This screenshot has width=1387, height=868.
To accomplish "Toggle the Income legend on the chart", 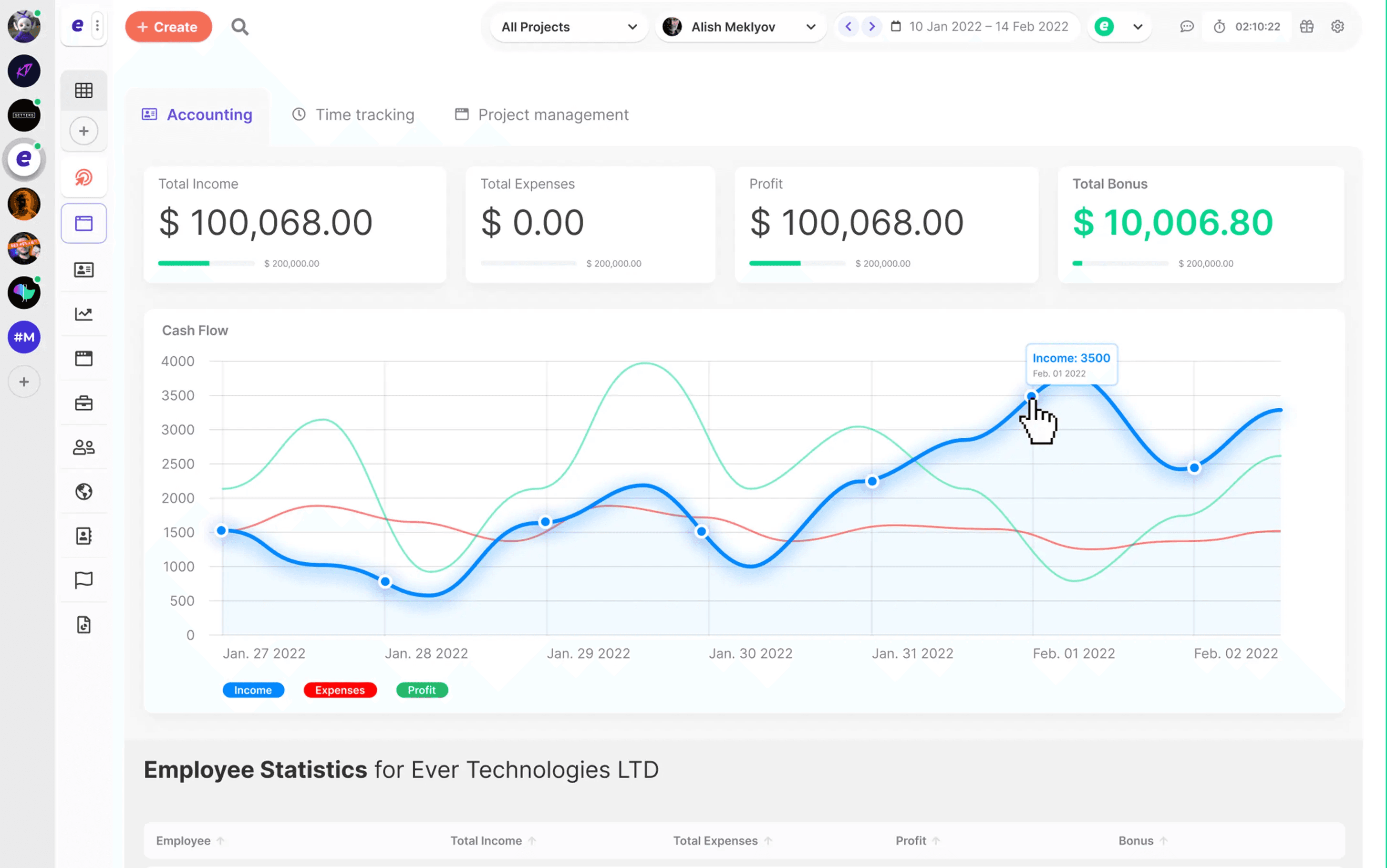I will [253, 690].
